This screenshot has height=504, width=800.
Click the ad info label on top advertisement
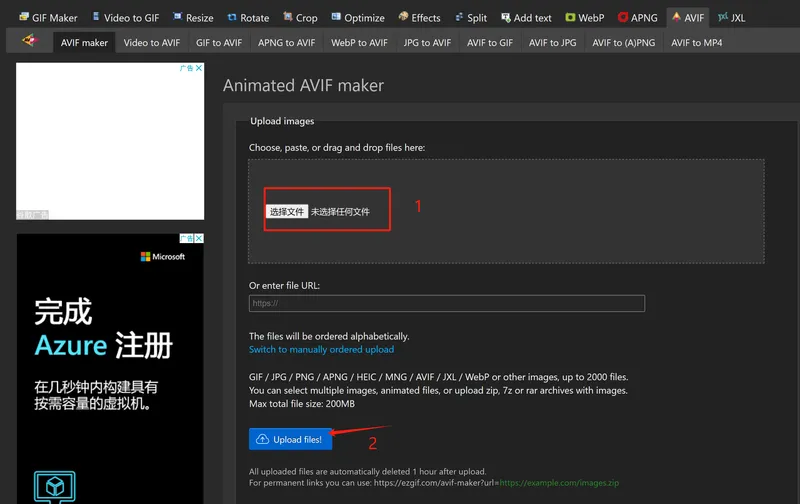pyautogui.click(x=186, y=68)
